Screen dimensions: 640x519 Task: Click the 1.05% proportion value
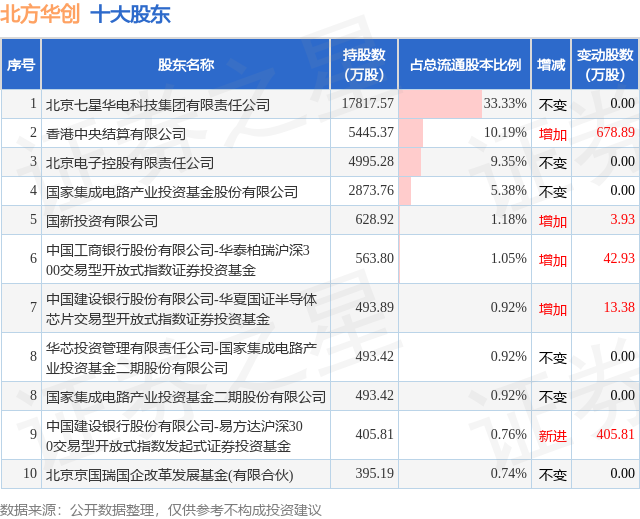point(509,258)
